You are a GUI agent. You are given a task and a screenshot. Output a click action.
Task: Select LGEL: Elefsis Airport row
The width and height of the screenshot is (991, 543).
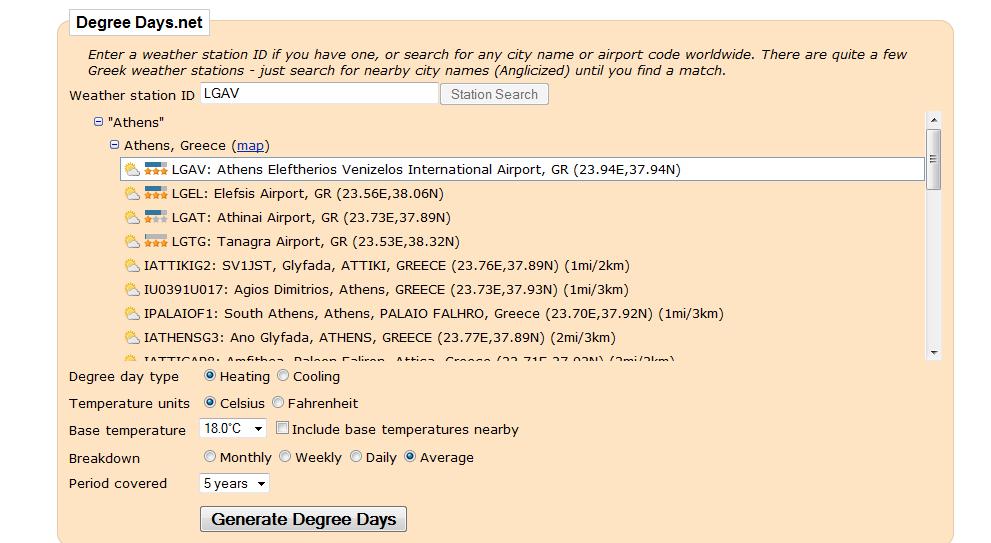(x=522, y=193)
